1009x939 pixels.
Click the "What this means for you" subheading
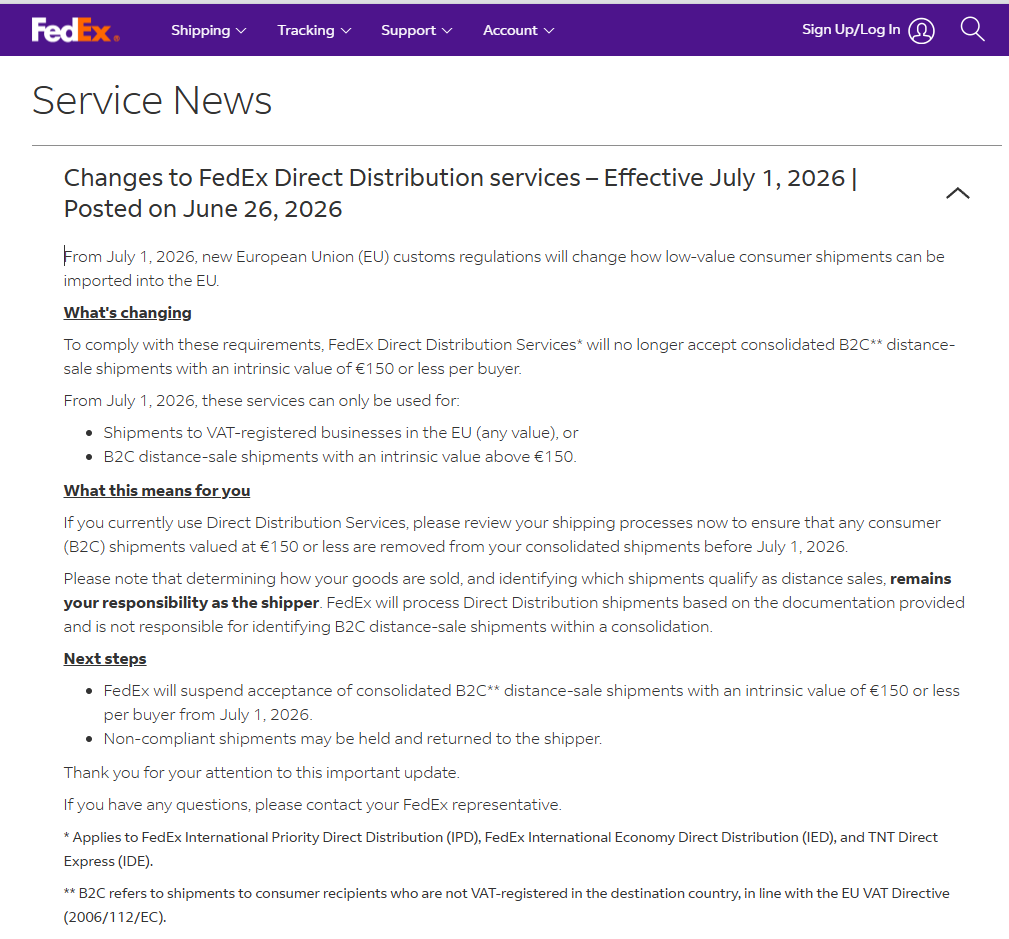click(157, 490)
